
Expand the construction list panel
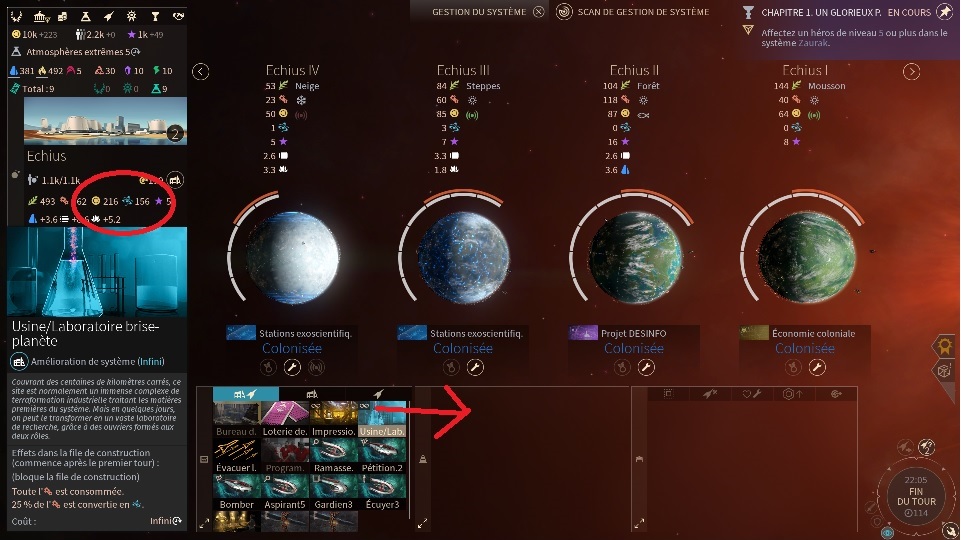tap(204, 523)
